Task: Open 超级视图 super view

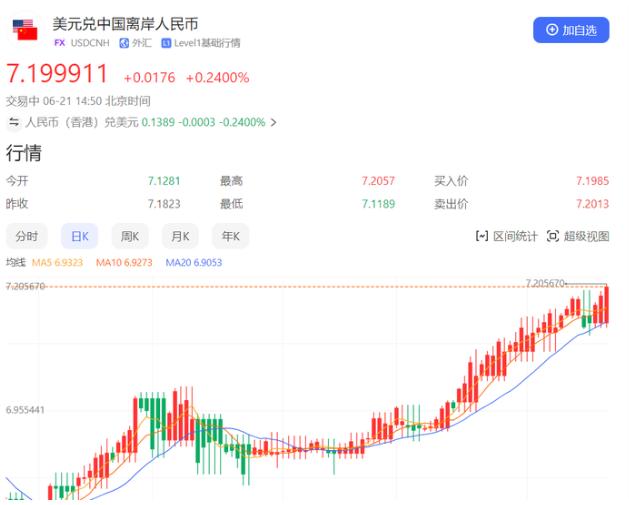Action: 578,236
